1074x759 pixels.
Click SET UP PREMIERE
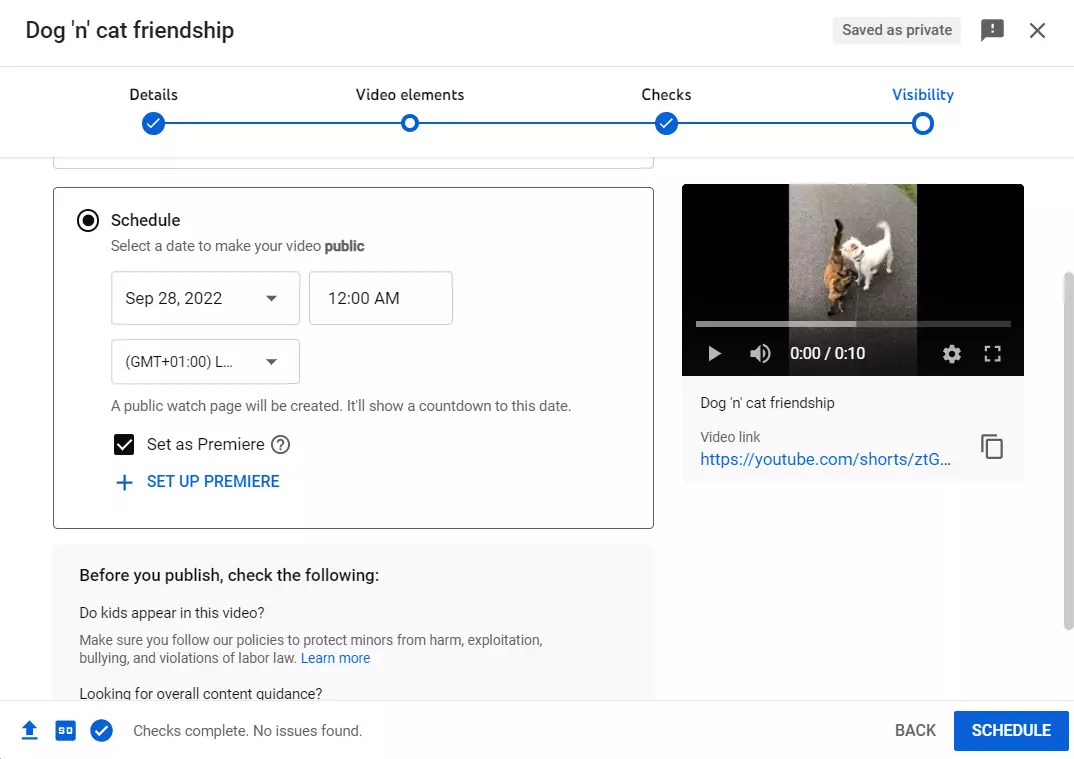[x=200, y=481]
